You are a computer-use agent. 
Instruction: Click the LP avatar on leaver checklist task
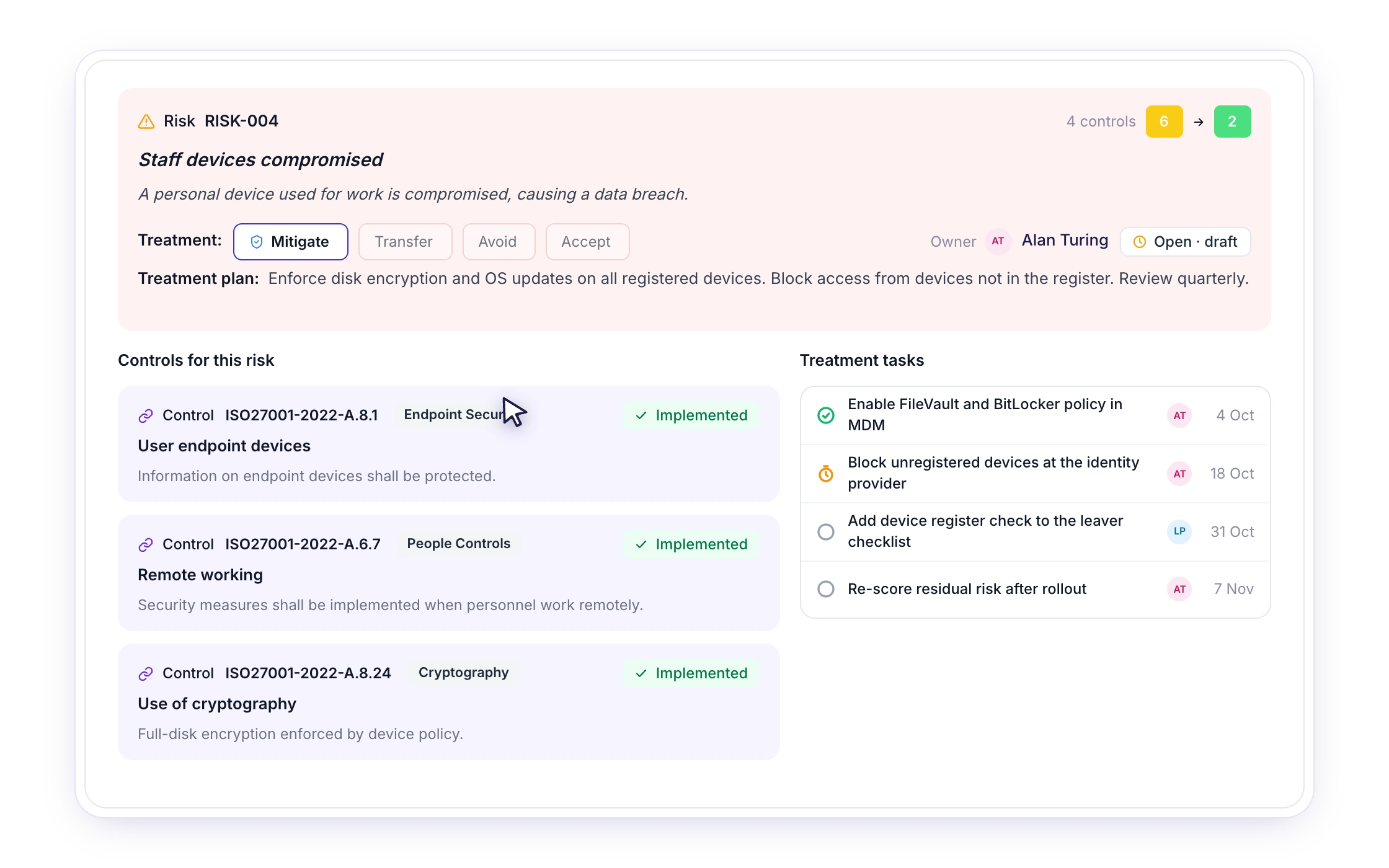1179,531
